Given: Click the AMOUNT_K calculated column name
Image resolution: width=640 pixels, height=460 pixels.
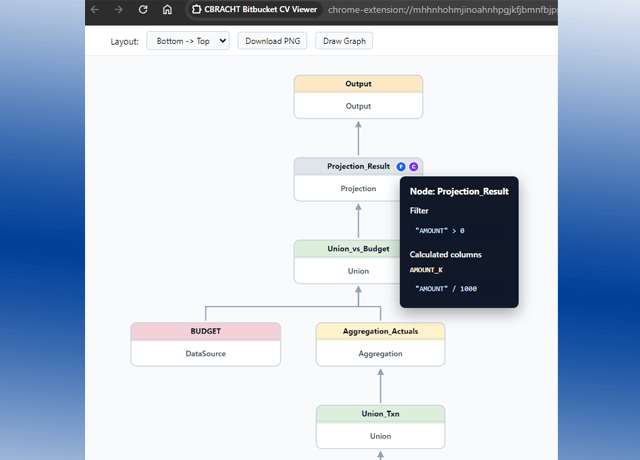Looking at the screenshot, I should [x=426, y=270].
